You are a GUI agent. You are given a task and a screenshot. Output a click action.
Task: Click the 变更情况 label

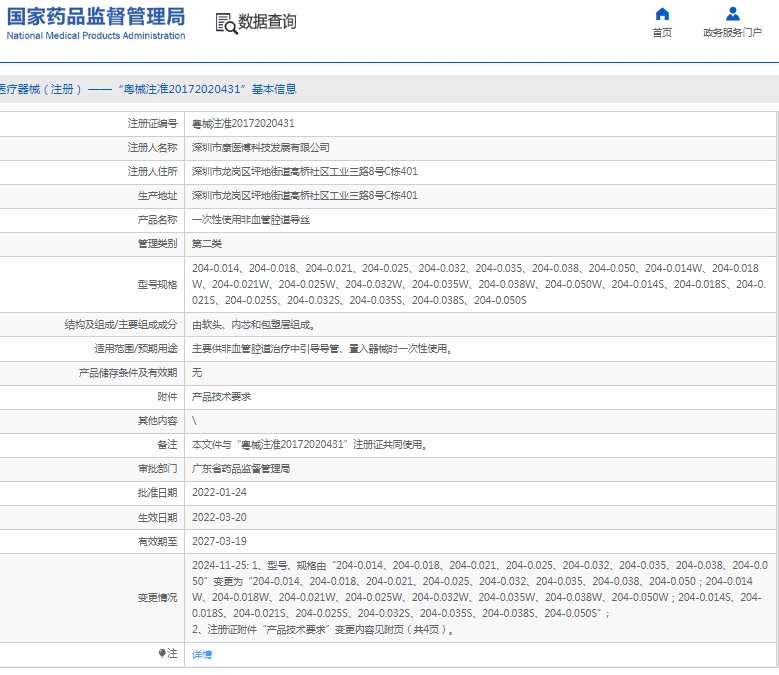pos(157,598)
